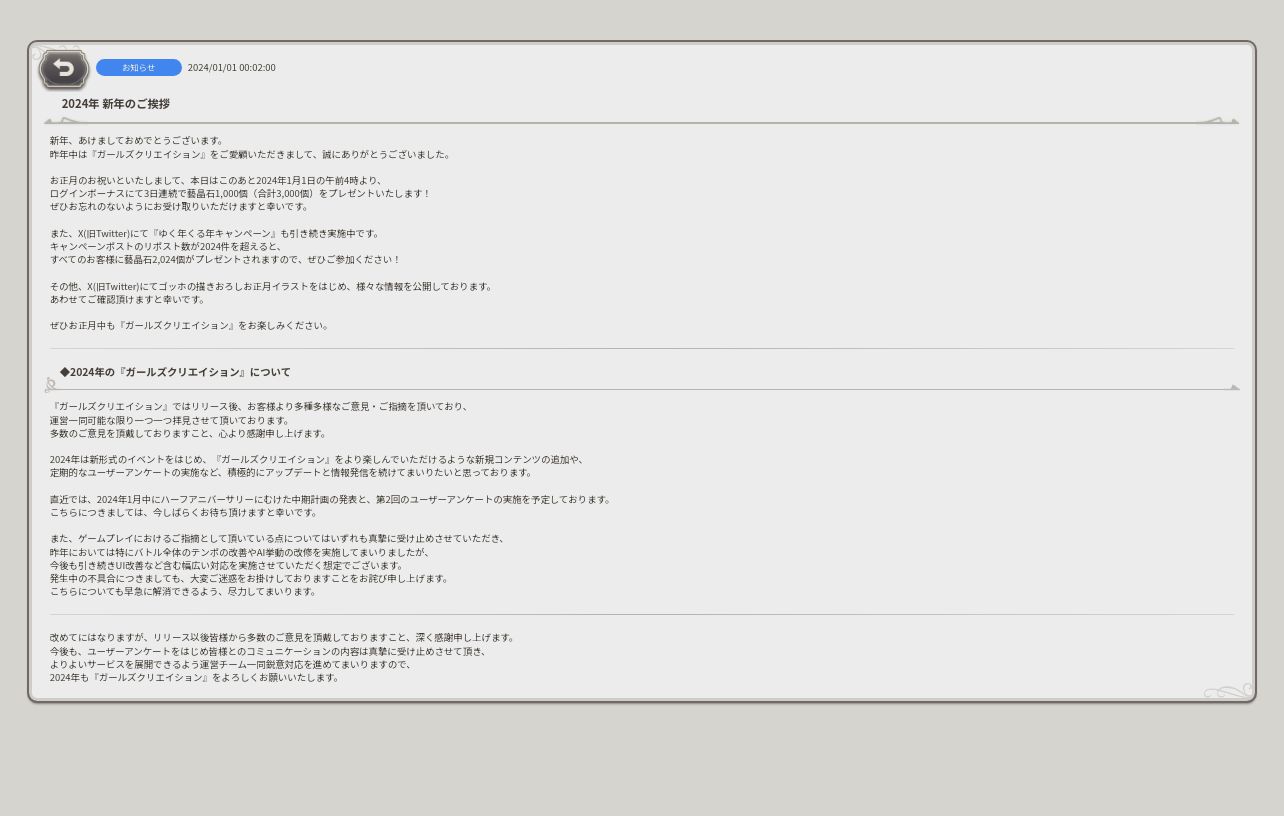Viewport: 1284px width, 816px height.
Task: Click the line starting 多数のご意見を頂戴しておりますこと
Action: pyautogui.click(x=189, y=434)
